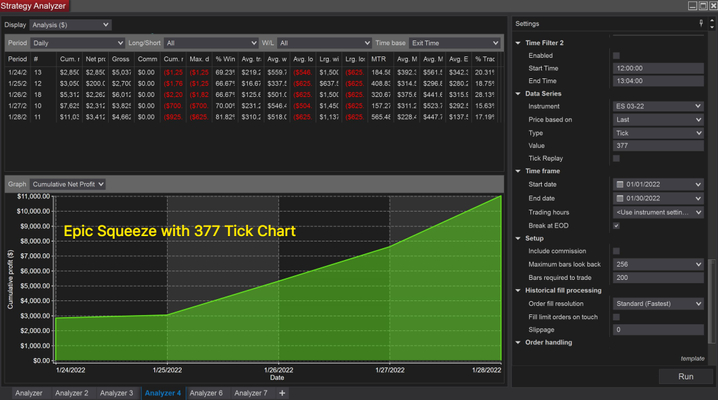Expand the Order handling section

[518, 342]
